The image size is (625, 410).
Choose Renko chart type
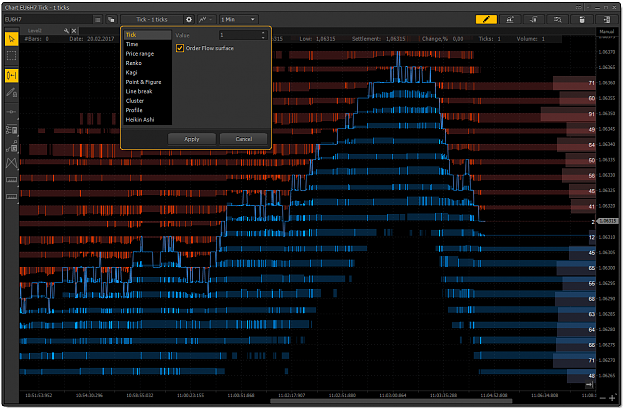[147, 63]
